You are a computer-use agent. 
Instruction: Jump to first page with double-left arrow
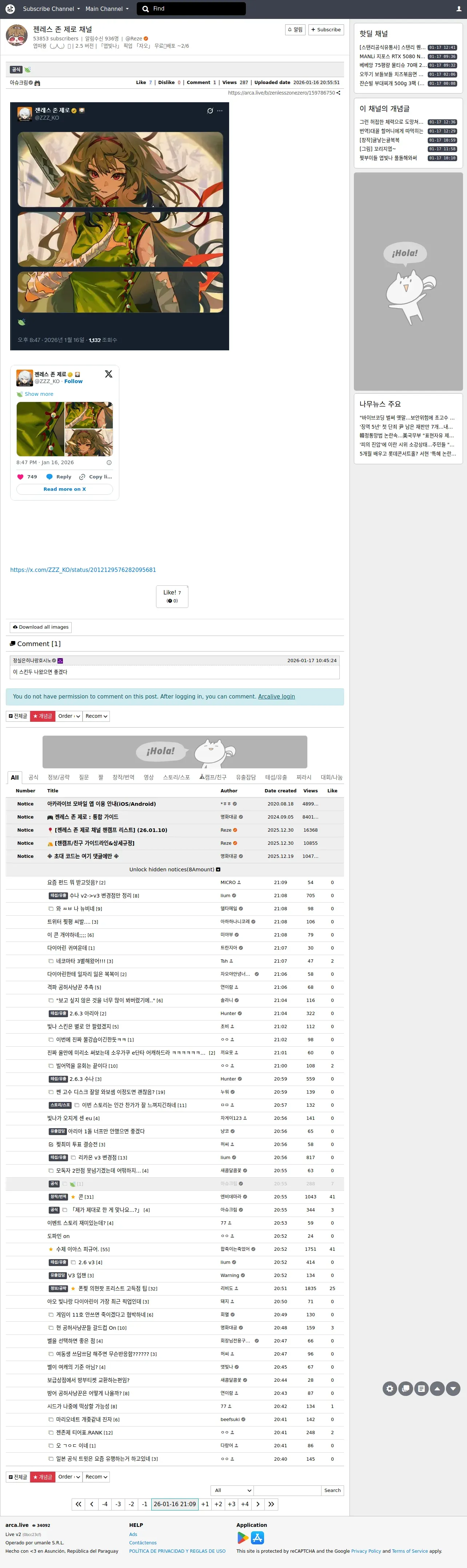point(79,1504)
